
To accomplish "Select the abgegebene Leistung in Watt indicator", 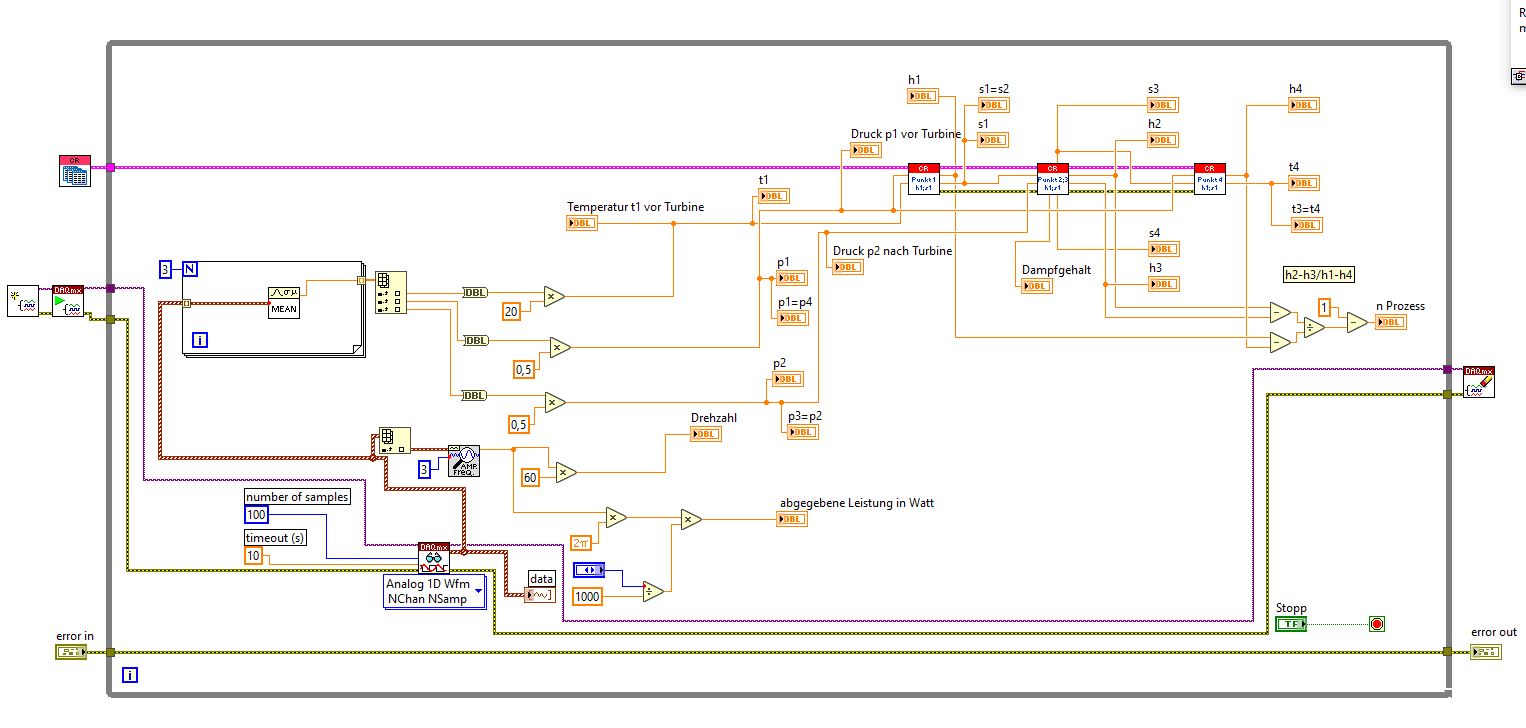I will (x=792, y=519).
